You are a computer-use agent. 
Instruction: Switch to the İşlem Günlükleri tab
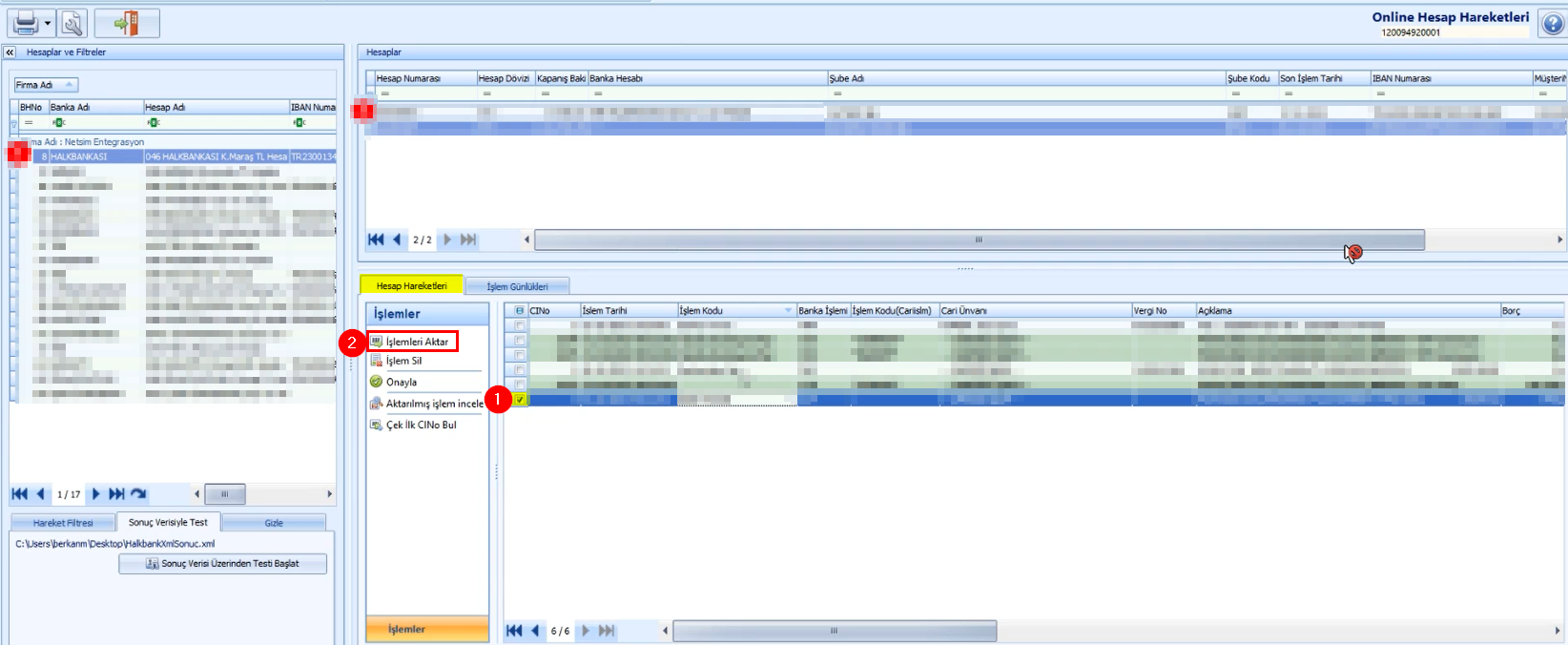click(517, 286)
